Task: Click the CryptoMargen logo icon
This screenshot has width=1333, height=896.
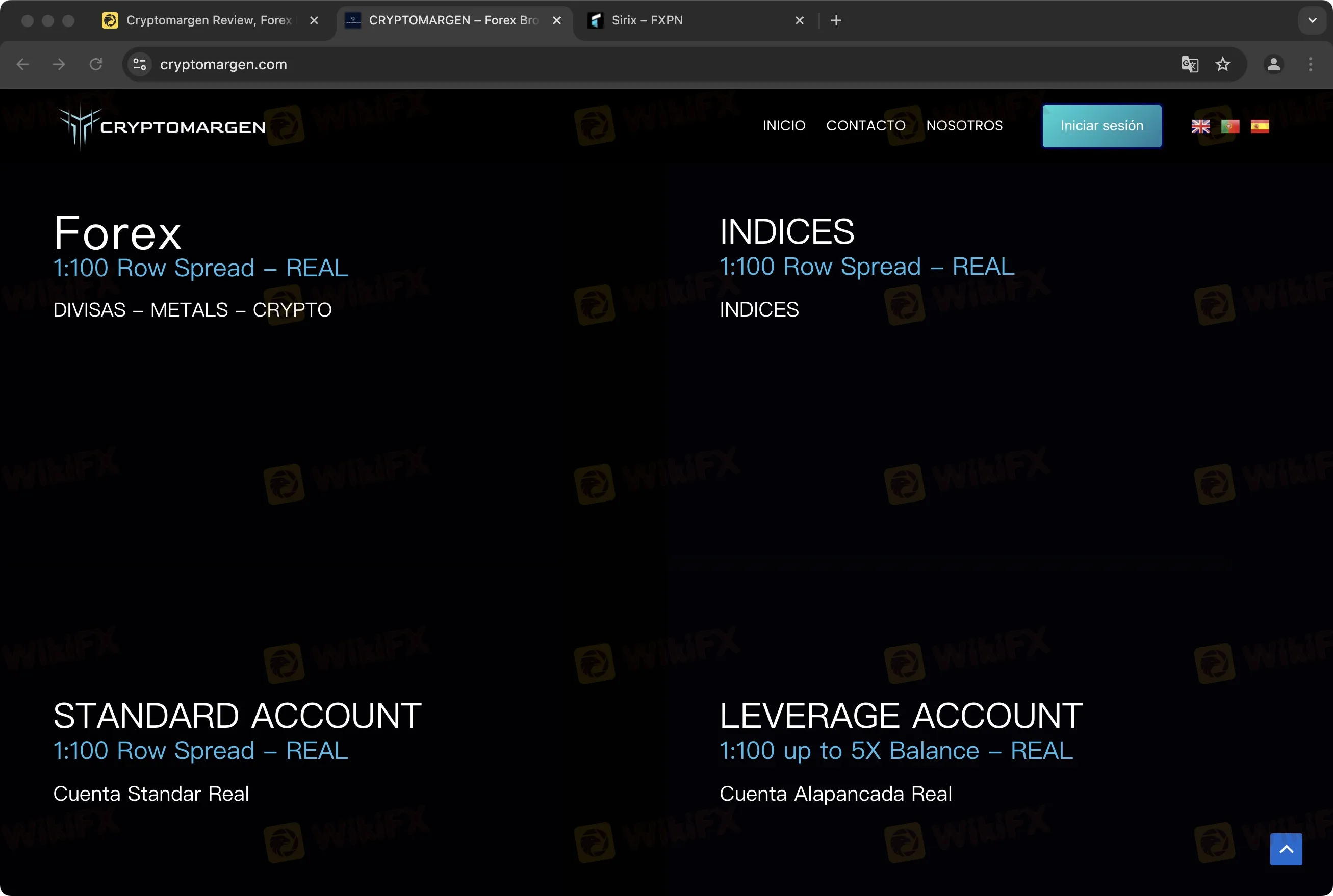Action: 77,125
